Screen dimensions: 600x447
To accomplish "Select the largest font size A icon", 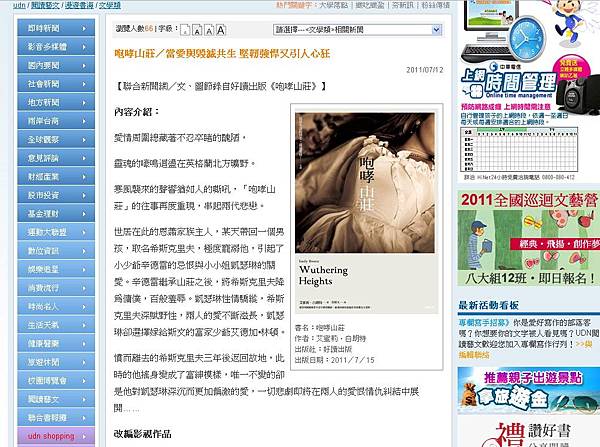I will tap(221, 30).
